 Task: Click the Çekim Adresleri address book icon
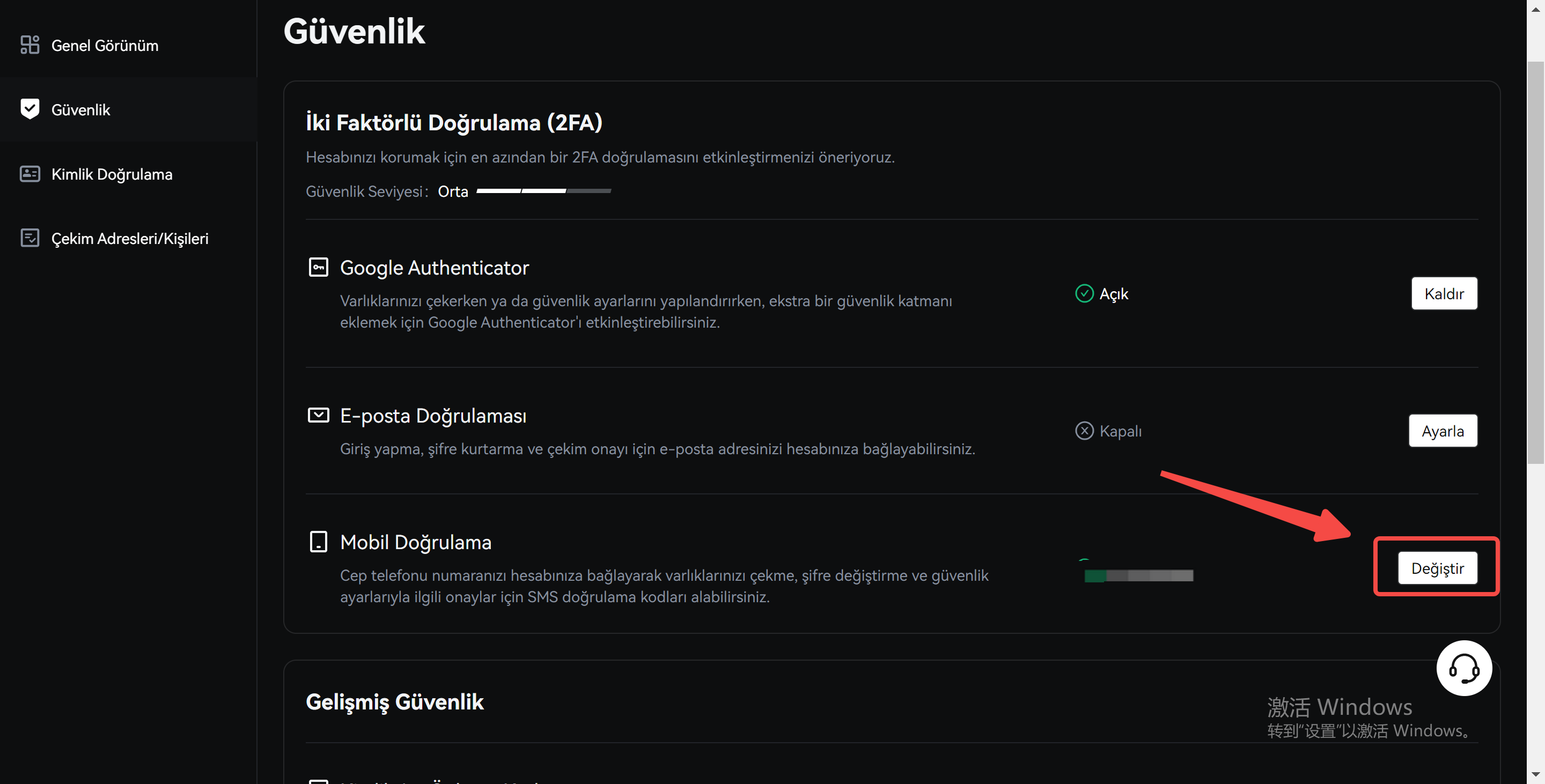[x=30, y=238]
